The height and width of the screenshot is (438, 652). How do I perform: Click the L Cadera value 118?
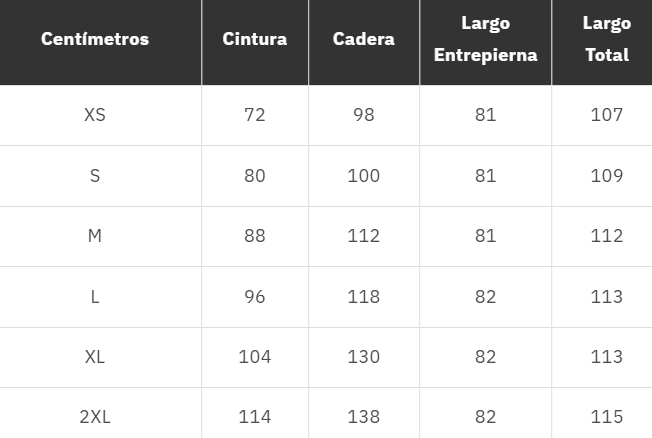pos(364,297)
